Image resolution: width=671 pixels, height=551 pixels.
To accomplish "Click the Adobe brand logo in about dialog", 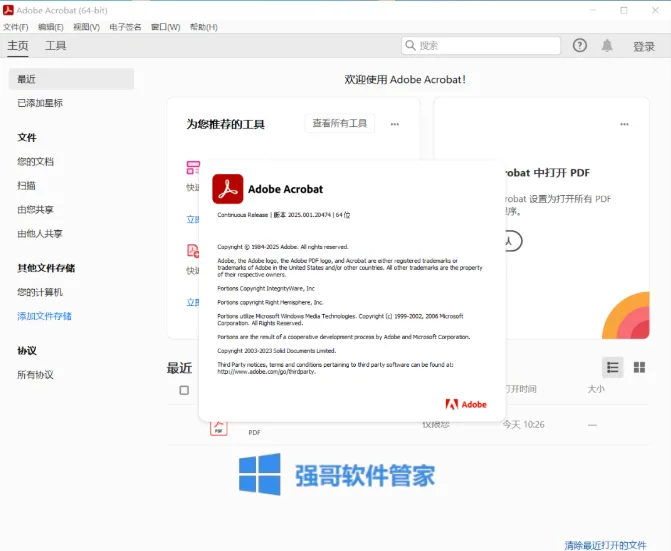I will (x=466, y=404).
